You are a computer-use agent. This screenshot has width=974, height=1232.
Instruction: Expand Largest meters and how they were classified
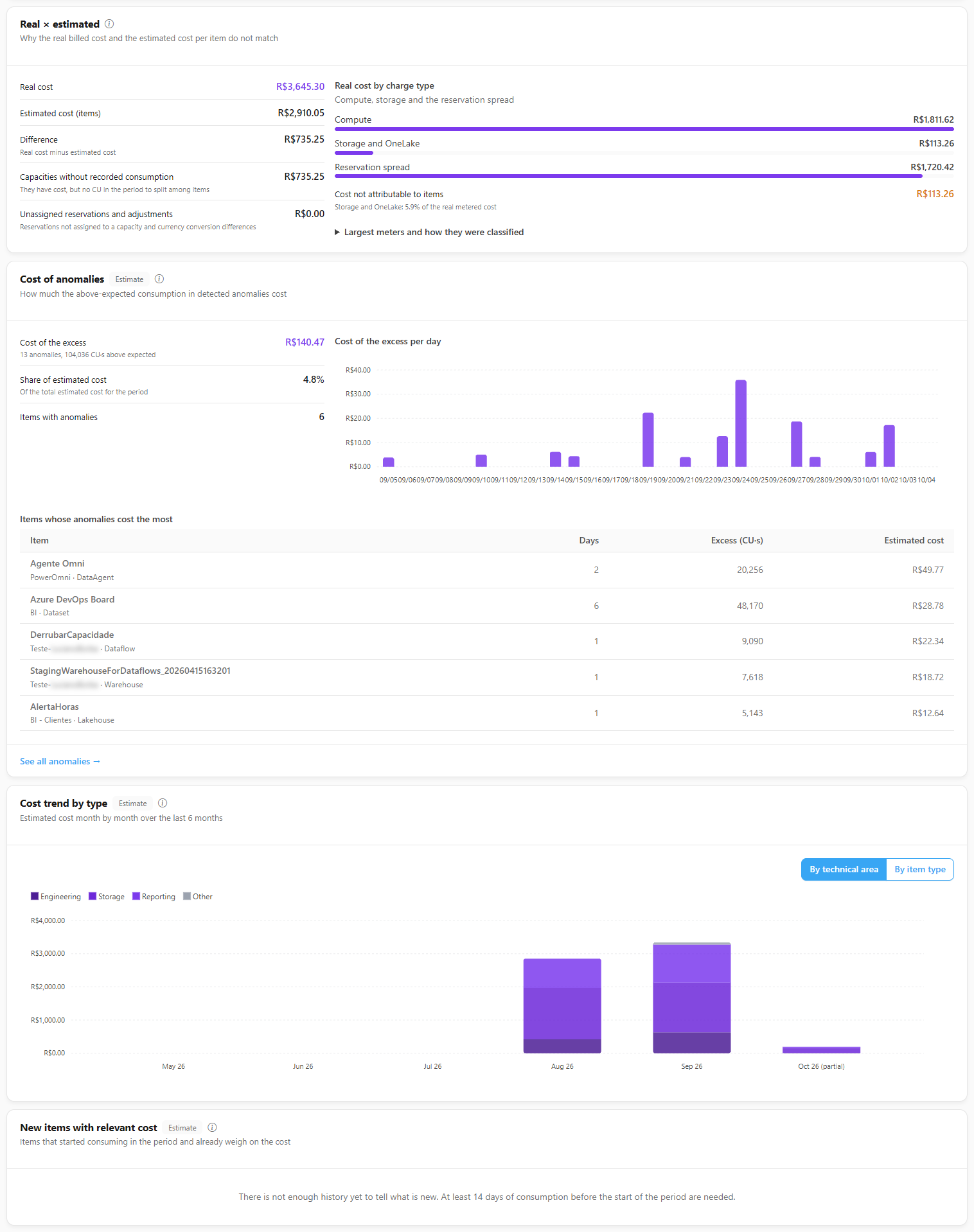click(429, 232)
